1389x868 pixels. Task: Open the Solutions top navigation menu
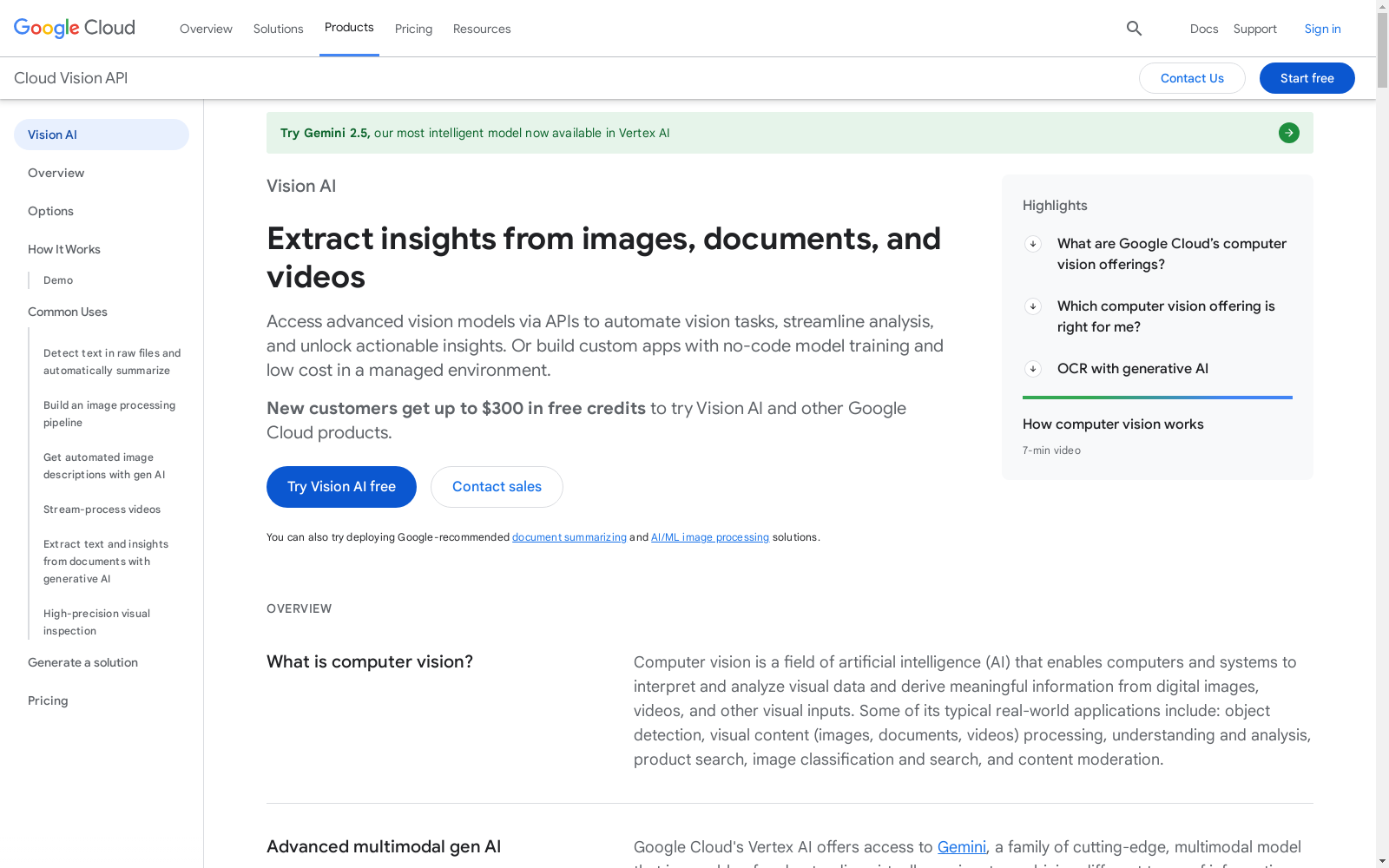tap(279, 29)
